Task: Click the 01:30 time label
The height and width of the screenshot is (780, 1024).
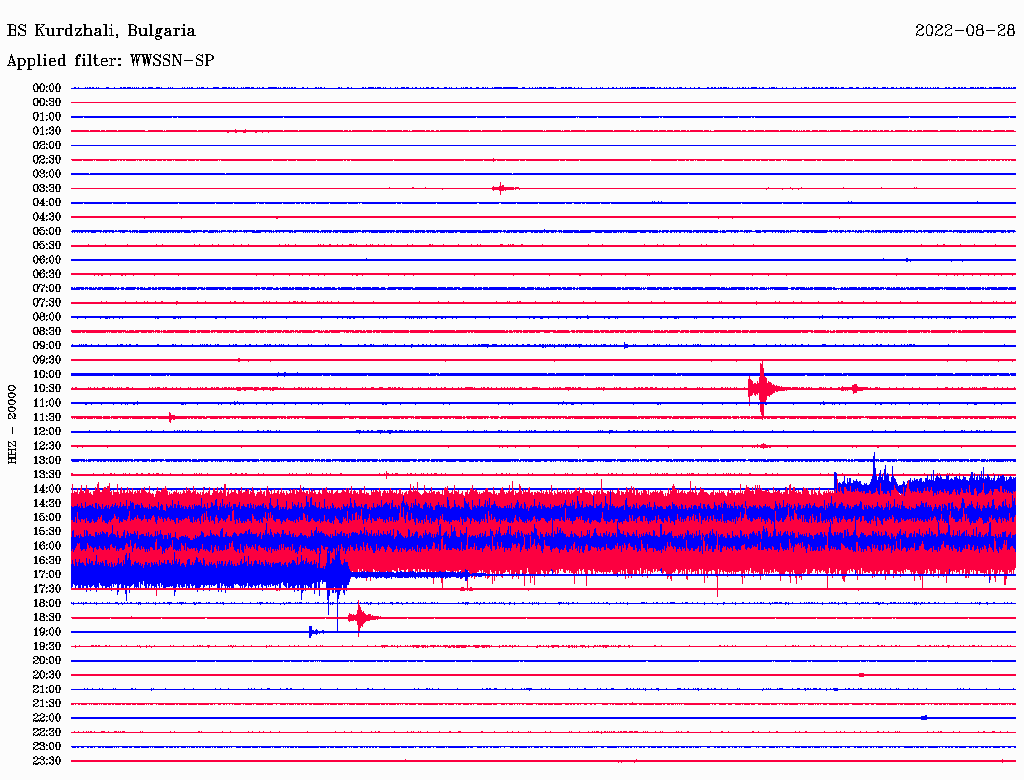Action: click(x=47, y=131)
